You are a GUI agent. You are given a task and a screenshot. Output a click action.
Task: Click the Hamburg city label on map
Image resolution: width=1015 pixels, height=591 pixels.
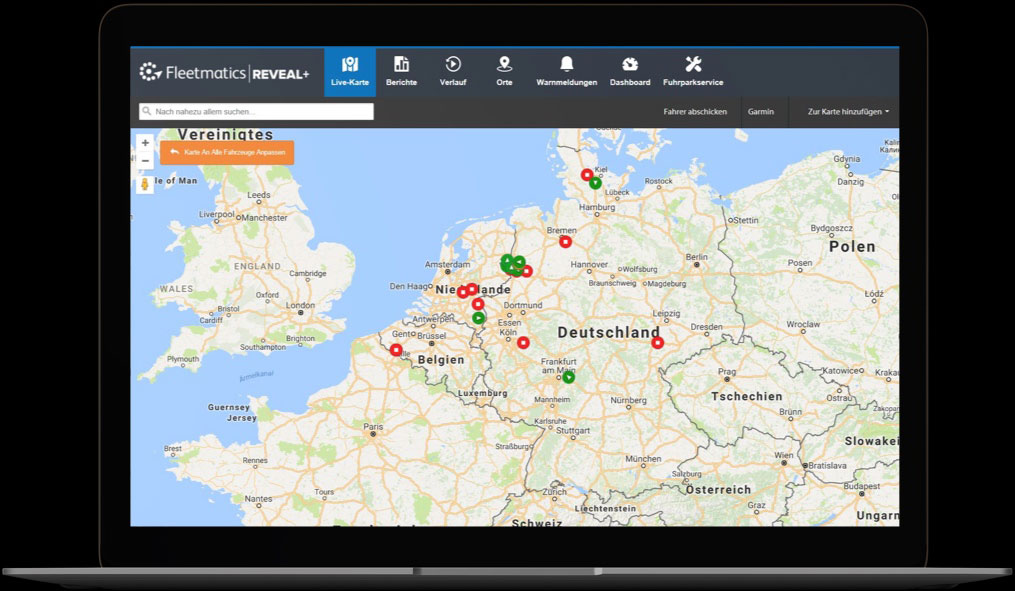pyautogui.click(x=597, y=207)
